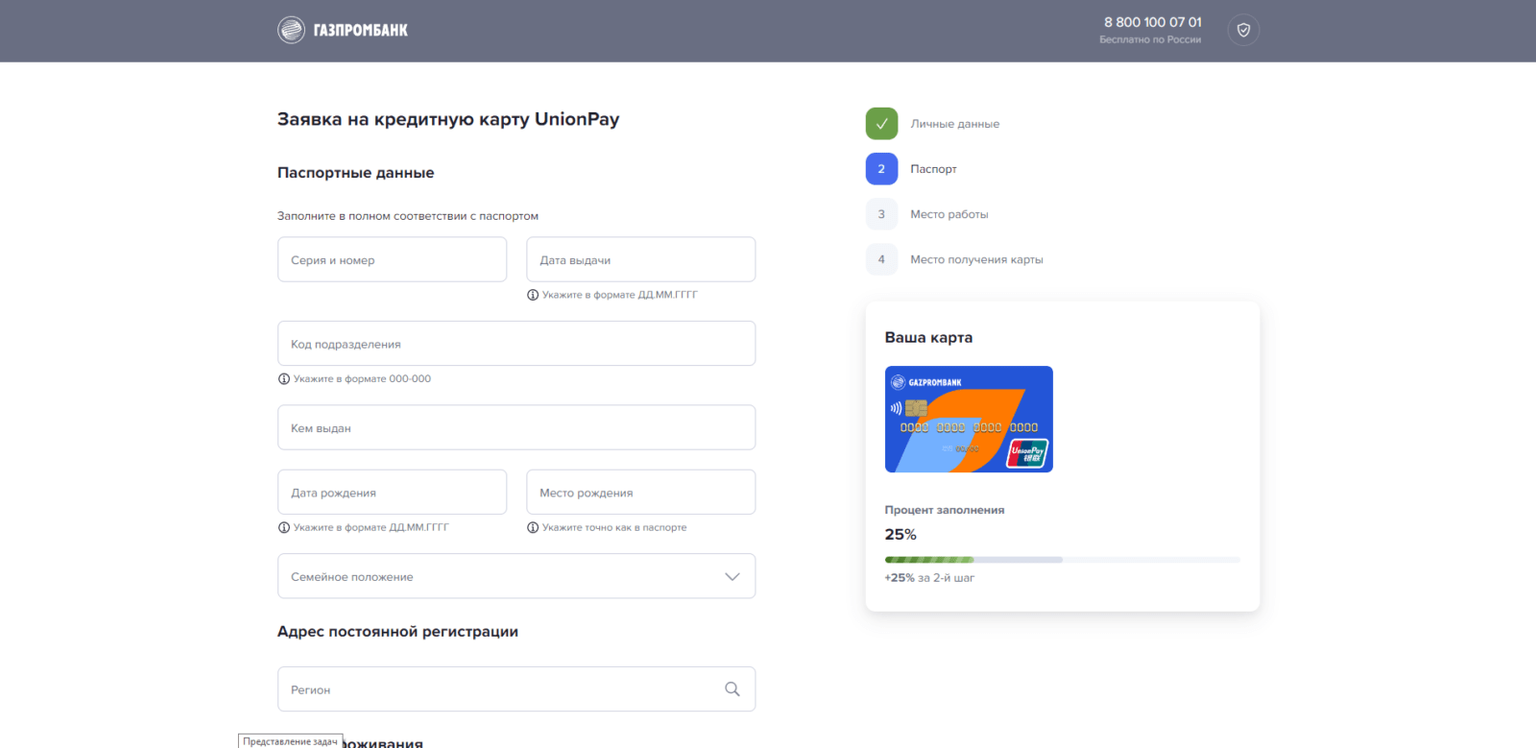The image size is (1536, 748).
Task: Click Заполните в полном соответствии с паспортом text
Action: pos(408,216)
